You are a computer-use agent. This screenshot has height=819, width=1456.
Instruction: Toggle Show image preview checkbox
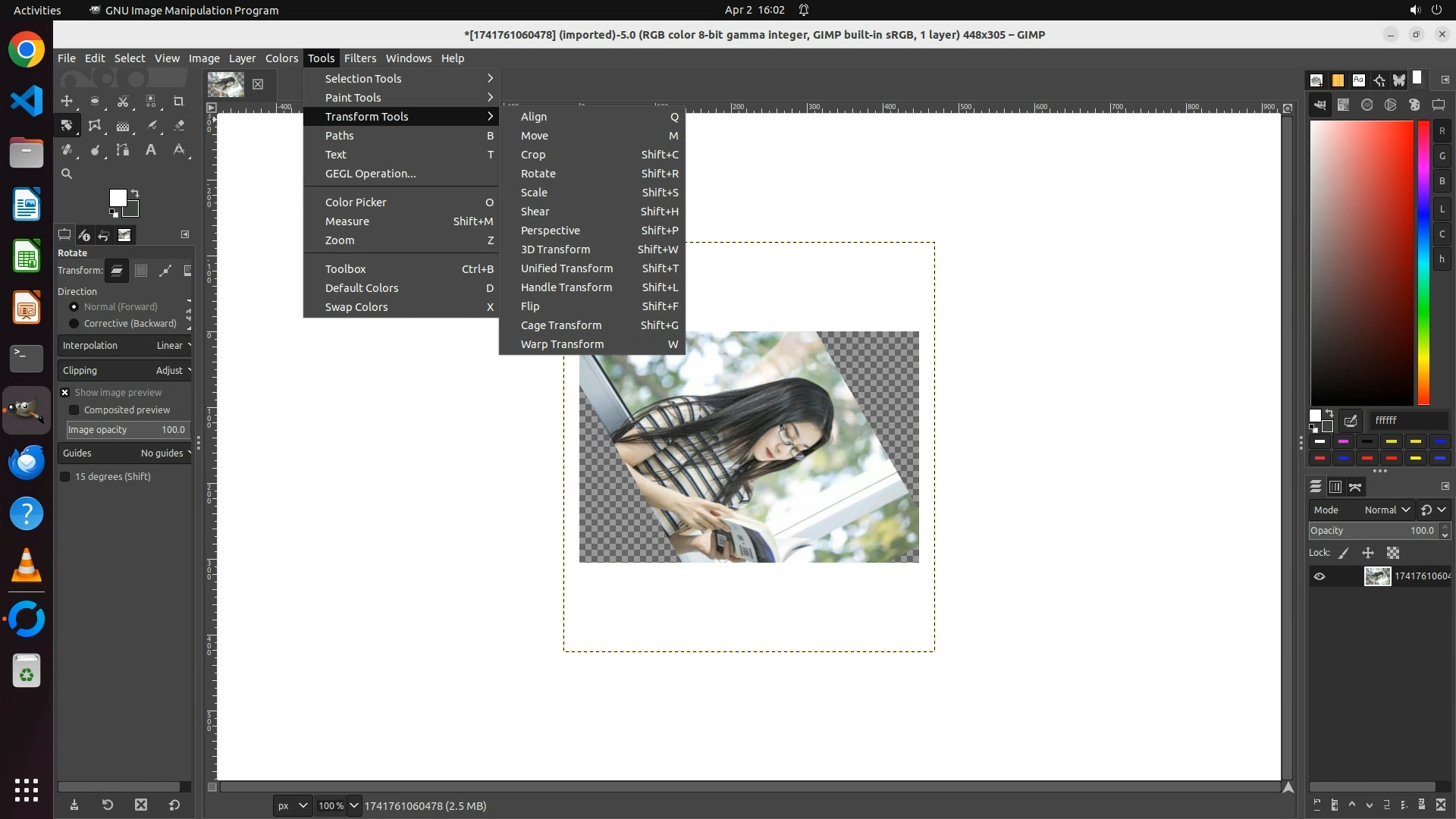tap(65, 392)
